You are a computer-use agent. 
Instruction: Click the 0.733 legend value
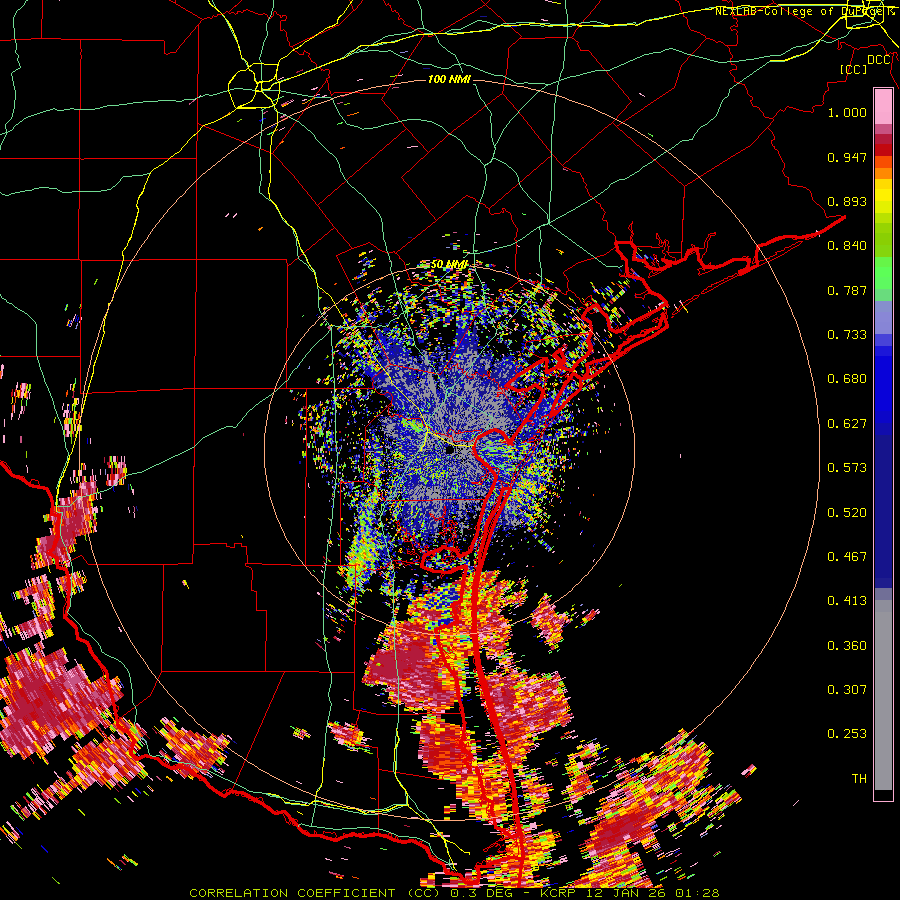[x=847, y=335]
